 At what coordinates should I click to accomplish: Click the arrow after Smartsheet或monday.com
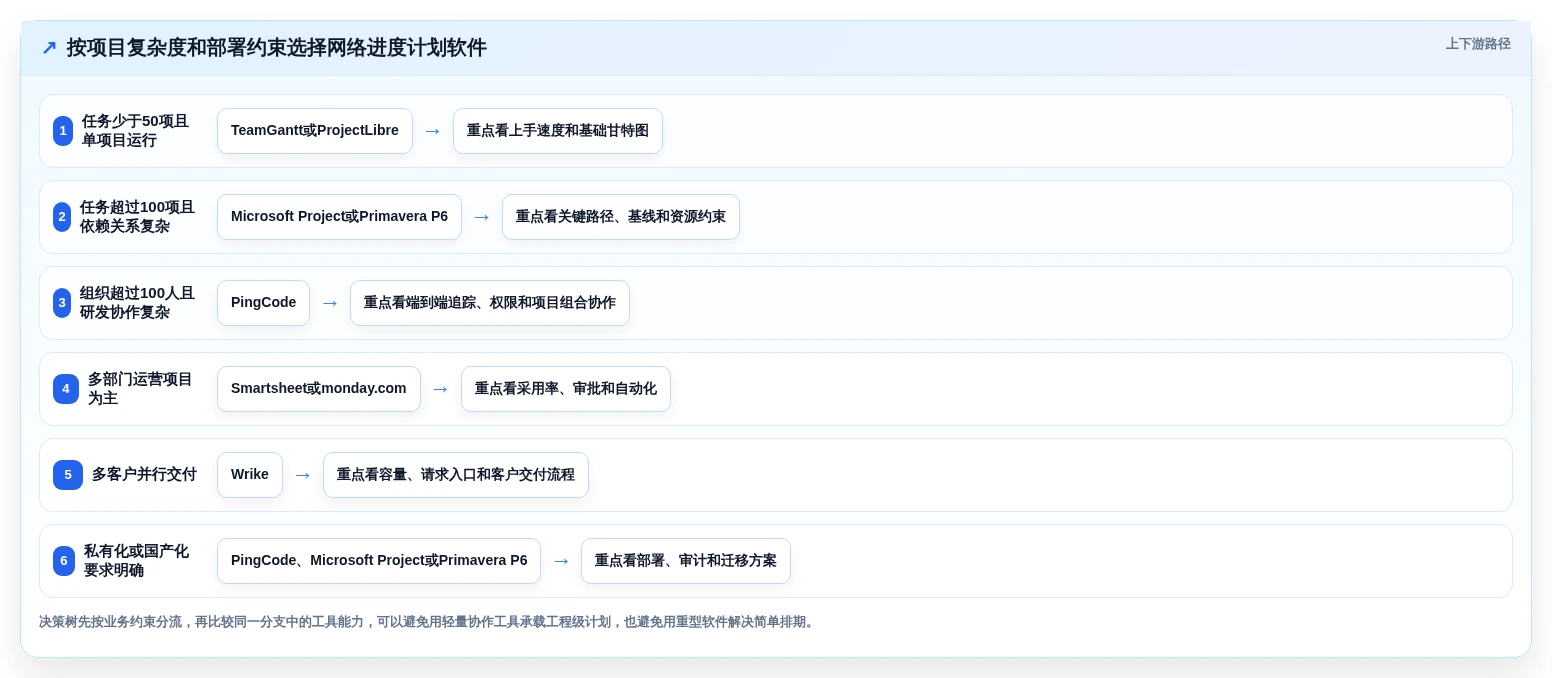pos(441,389)
